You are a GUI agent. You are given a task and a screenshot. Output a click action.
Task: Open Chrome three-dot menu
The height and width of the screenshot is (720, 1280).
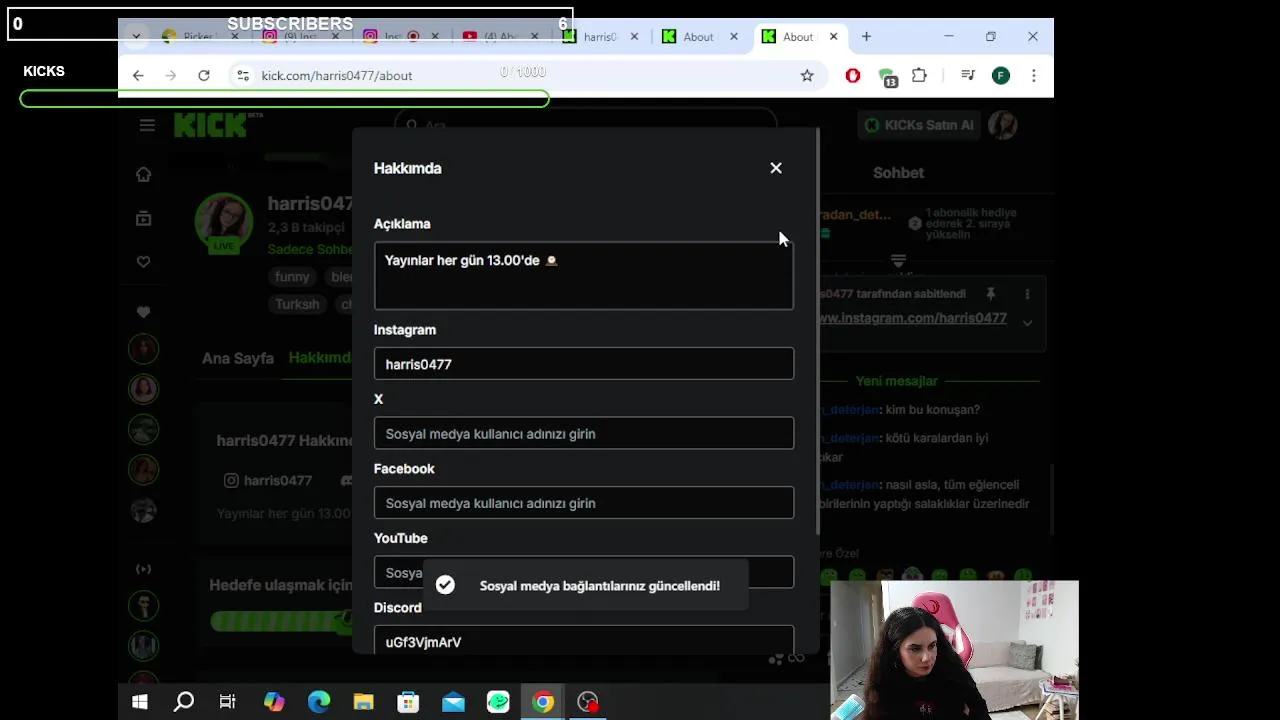pyautogui.click(x=1033, y=75)
